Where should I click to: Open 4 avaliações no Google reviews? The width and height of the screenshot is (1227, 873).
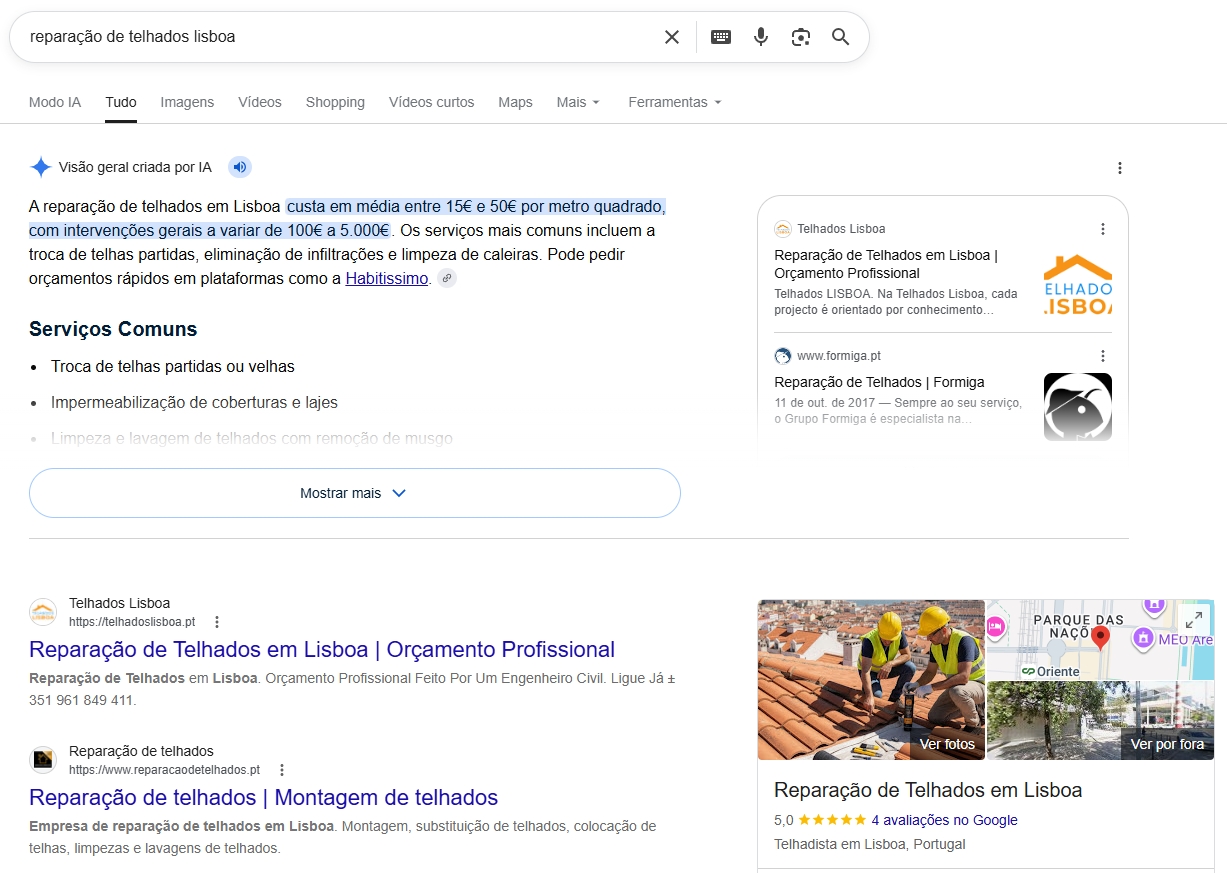pos(944,820)
